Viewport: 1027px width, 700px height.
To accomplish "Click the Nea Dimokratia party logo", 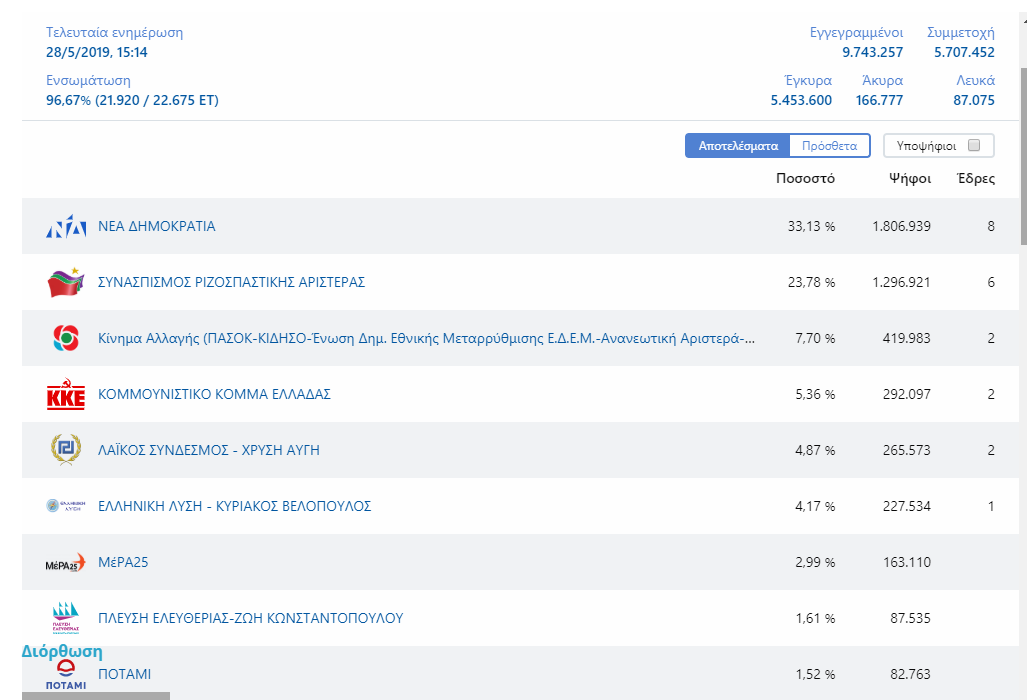I will [66, 227].
